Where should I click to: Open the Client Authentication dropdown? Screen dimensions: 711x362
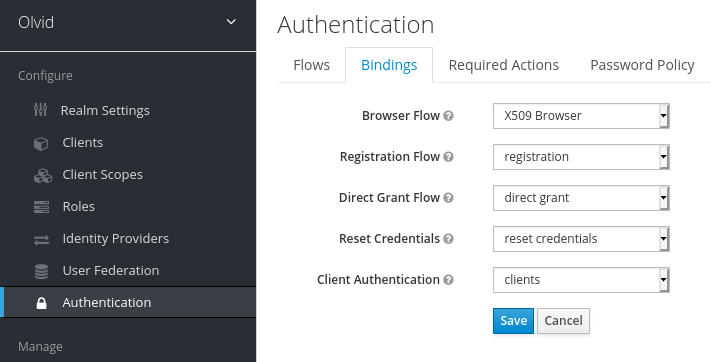581,280
